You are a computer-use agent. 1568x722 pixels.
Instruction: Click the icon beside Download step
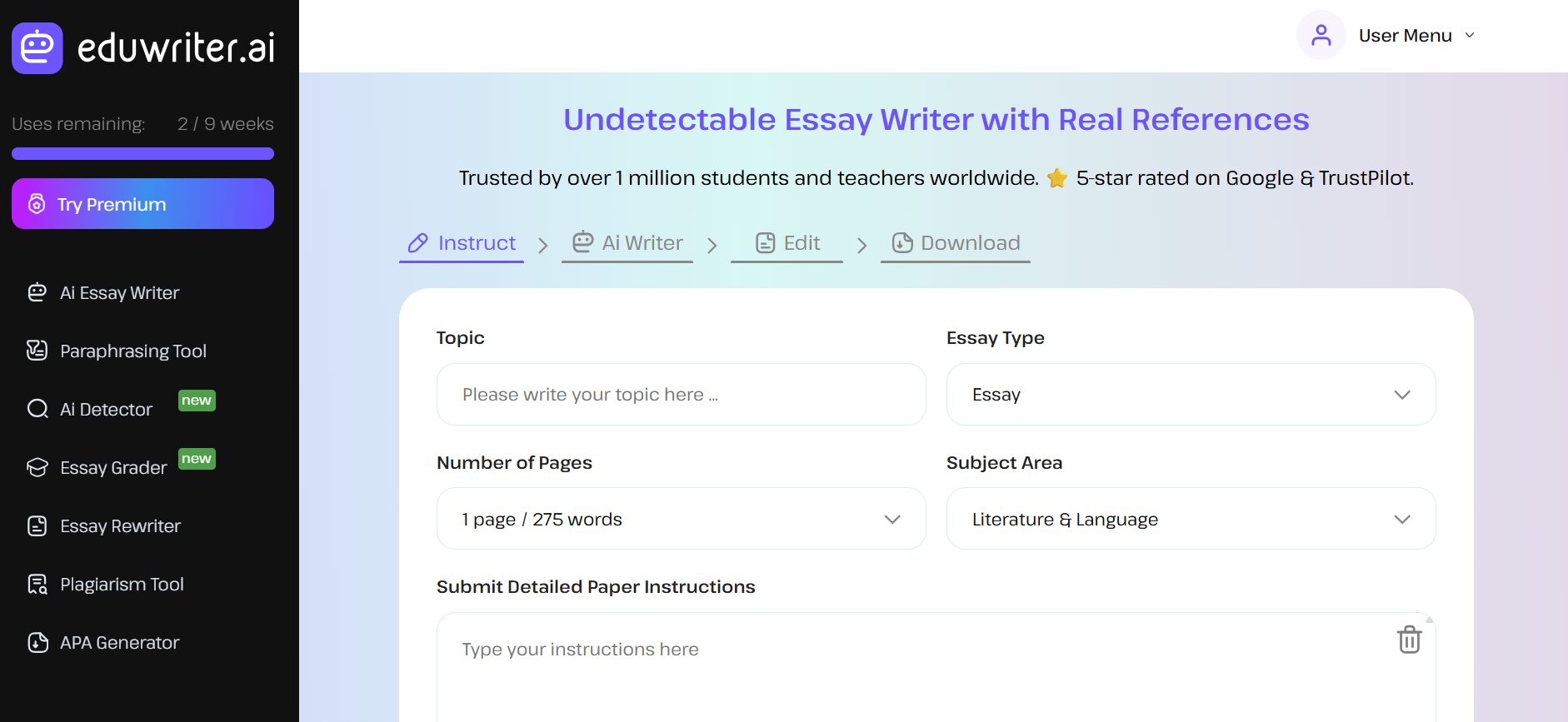click(902, 243)
